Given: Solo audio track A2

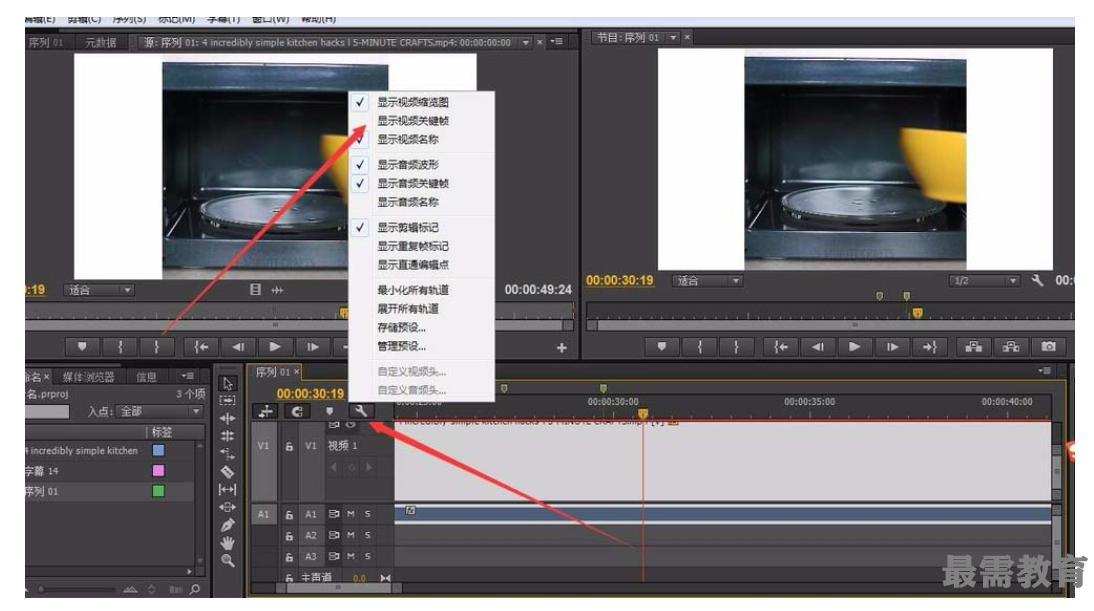Looking at the screenshot, I should tap(368, 536).
